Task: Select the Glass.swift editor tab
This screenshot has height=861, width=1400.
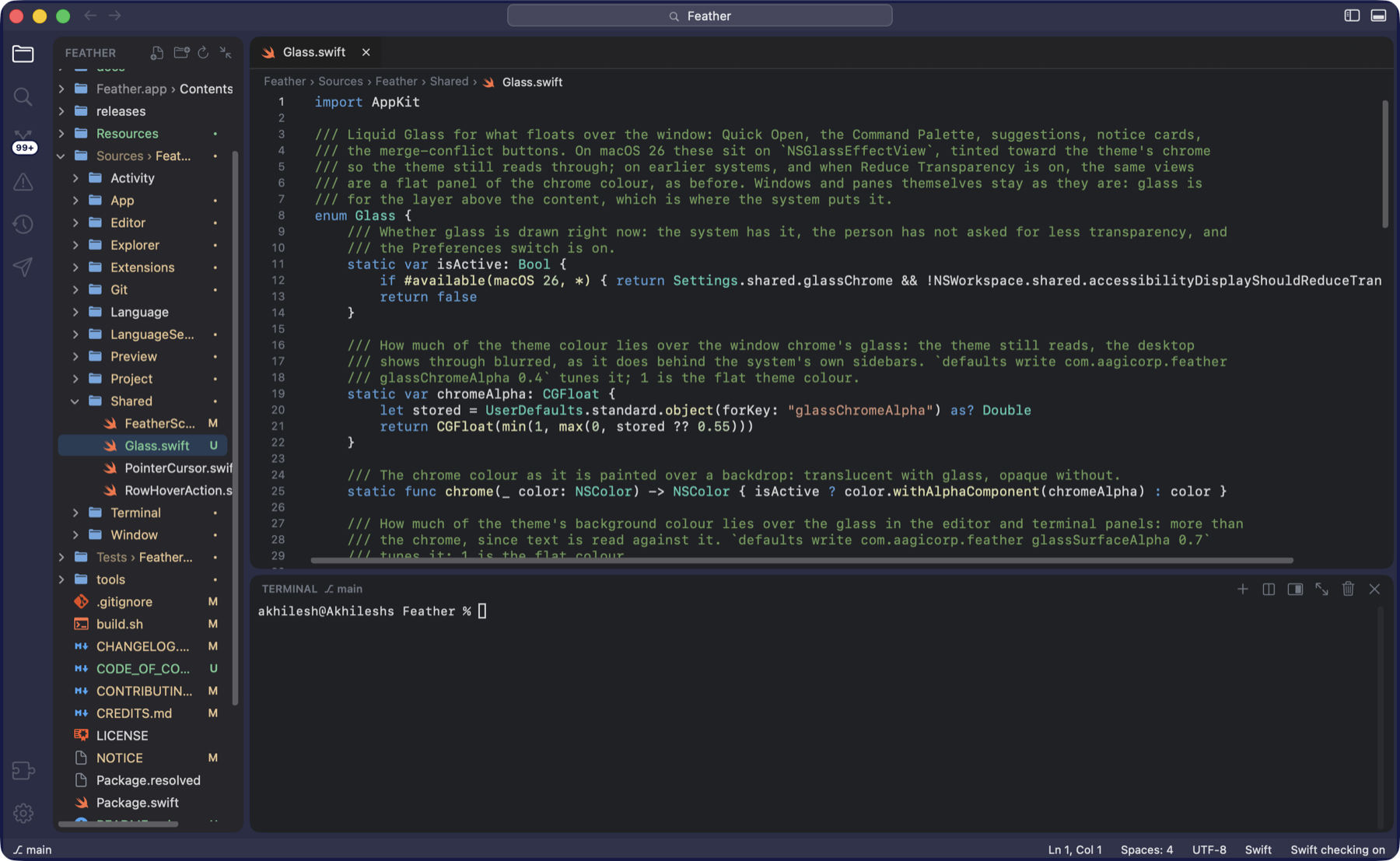Action: click(314, 52)
